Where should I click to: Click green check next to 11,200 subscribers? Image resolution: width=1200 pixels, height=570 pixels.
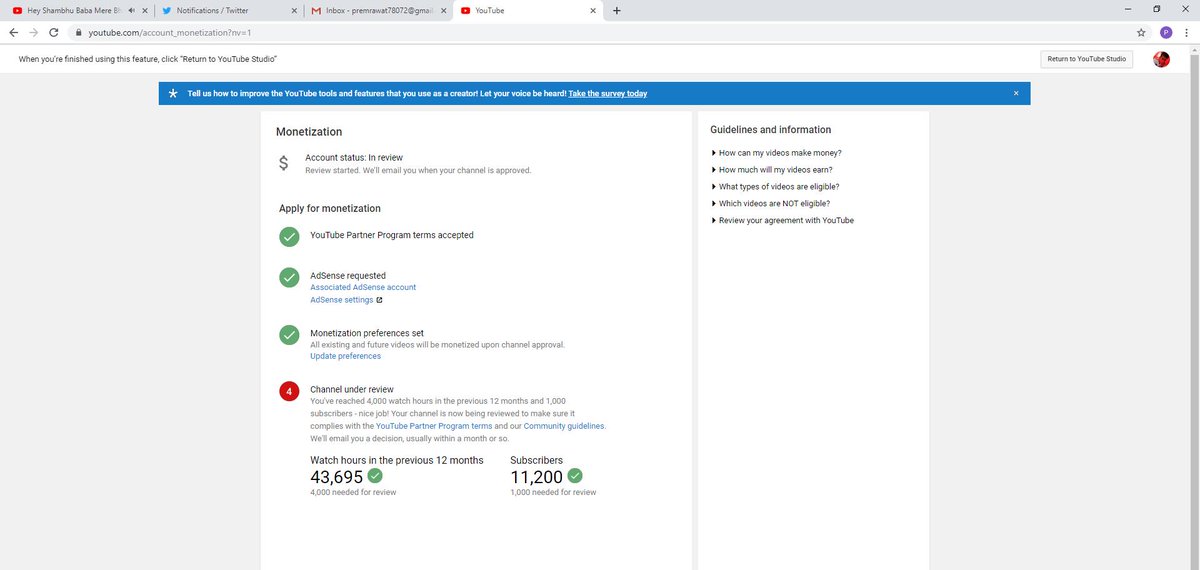pos(575,476)
